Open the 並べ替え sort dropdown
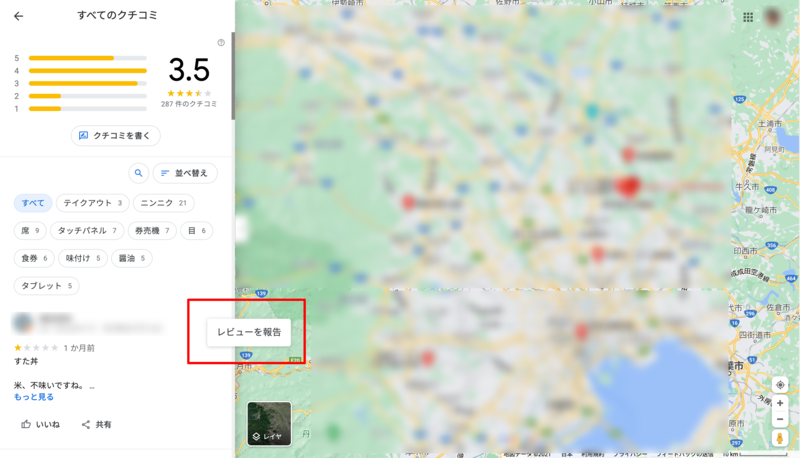The width and height of the screenshot is (800, 458). point(185,173)
